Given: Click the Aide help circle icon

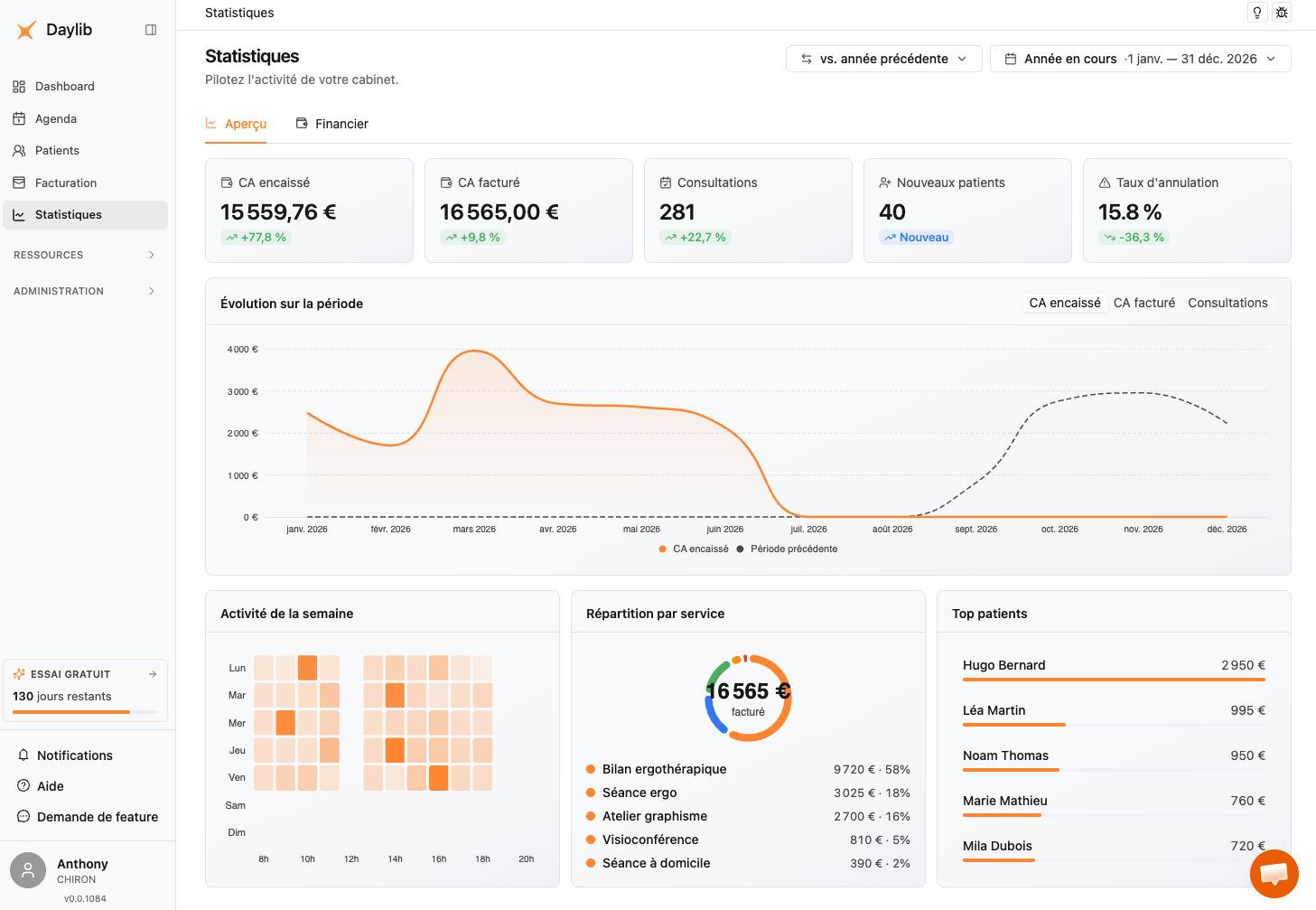Looking at the screenshot, I should coord(23,786).
